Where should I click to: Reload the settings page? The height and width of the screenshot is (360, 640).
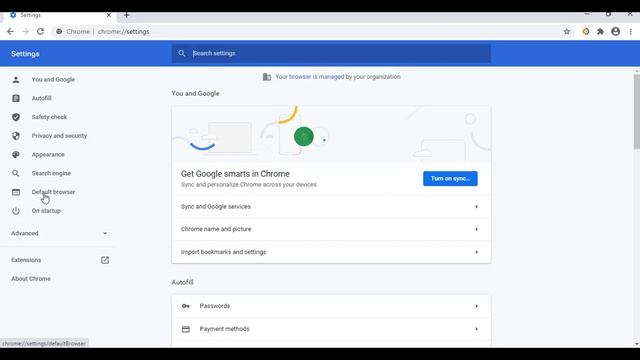(x=40, y=31)
